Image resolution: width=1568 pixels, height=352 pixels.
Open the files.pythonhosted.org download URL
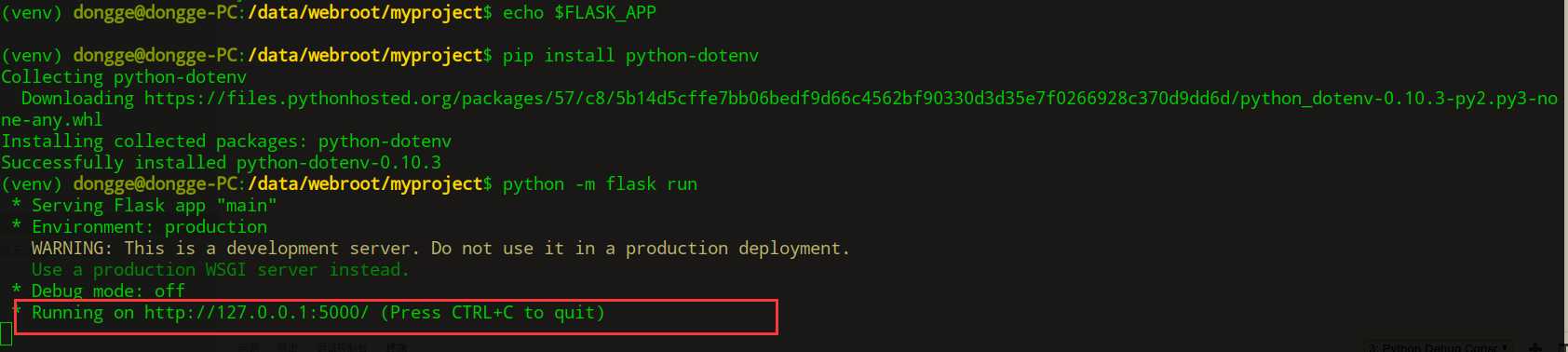tap(850, 99)
